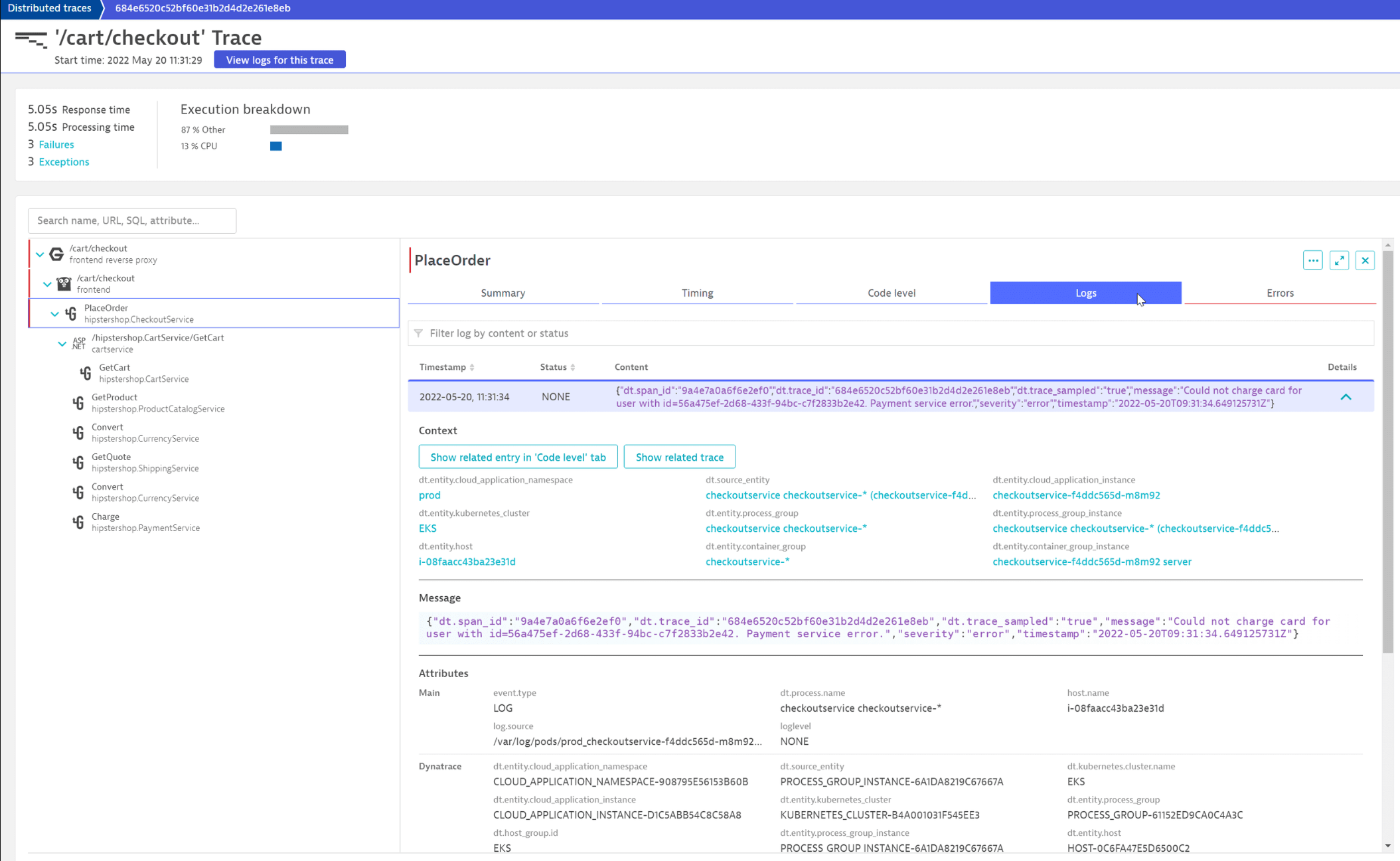Click View logs for this trace button

coord(279,60)
